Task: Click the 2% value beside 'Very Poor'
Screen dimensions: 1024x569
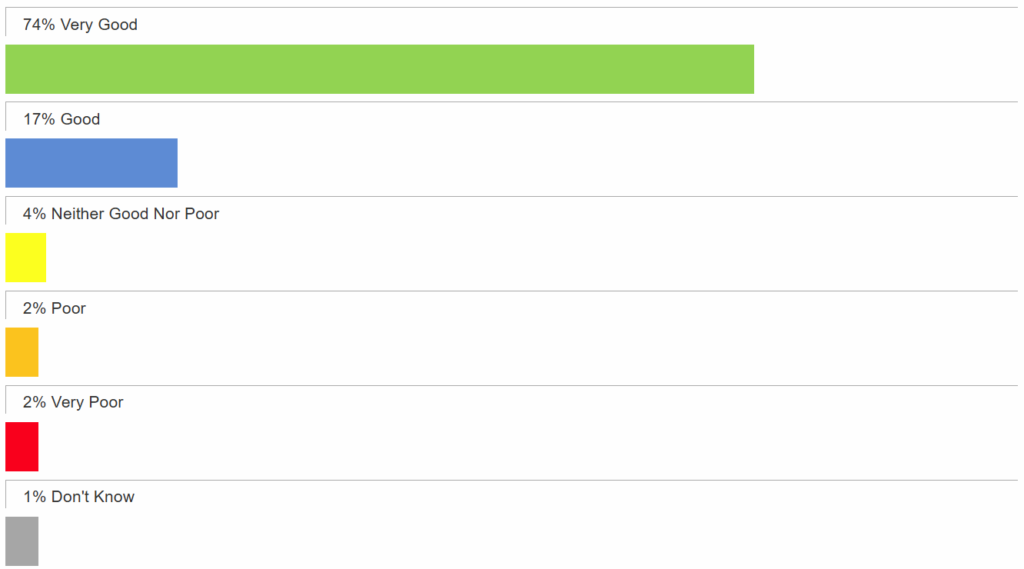Action: [35, 402]
